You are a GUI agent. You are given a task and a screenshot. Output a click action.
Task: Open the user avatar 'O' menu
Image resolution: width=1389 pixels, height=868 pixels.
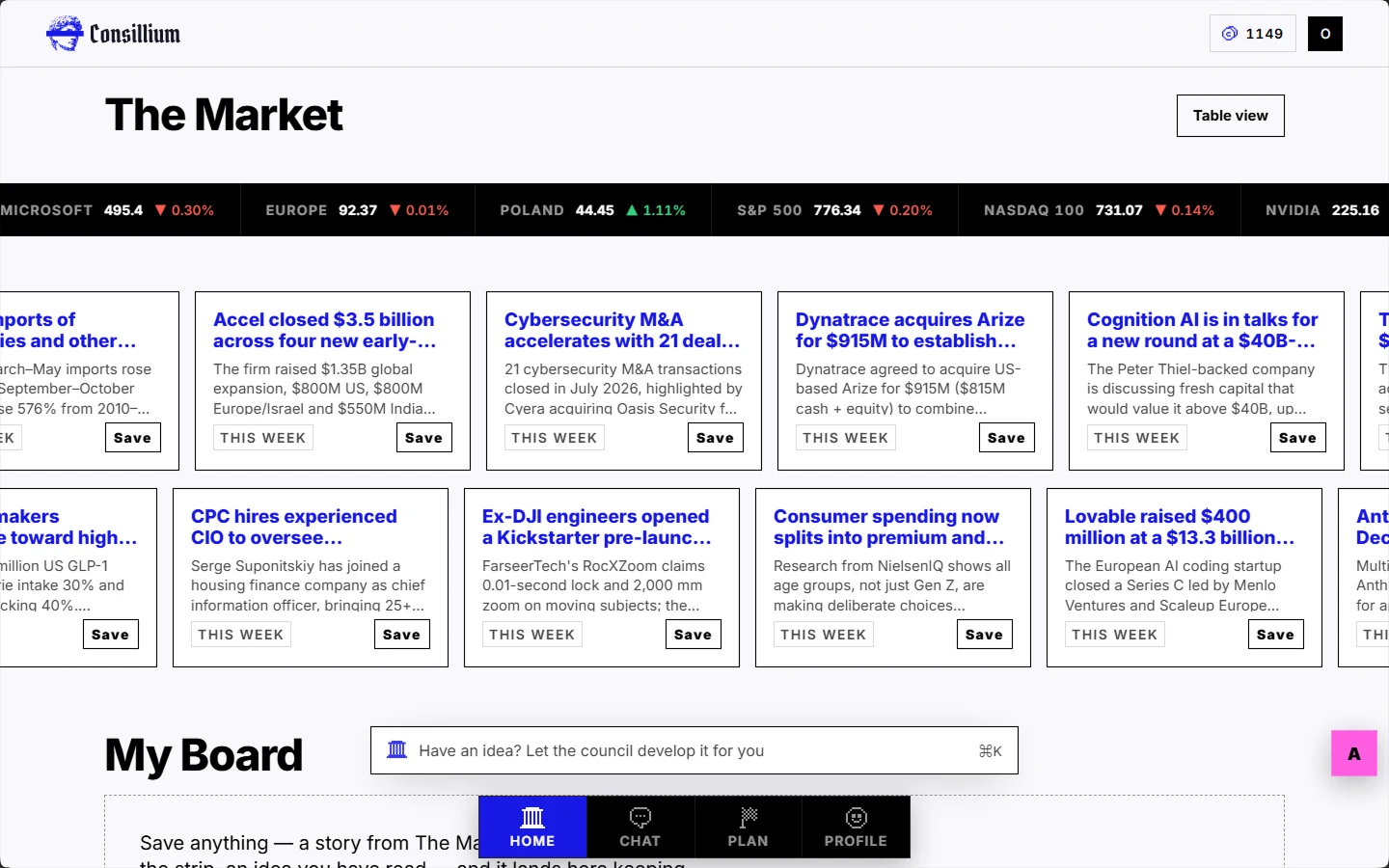[1324, 34]
